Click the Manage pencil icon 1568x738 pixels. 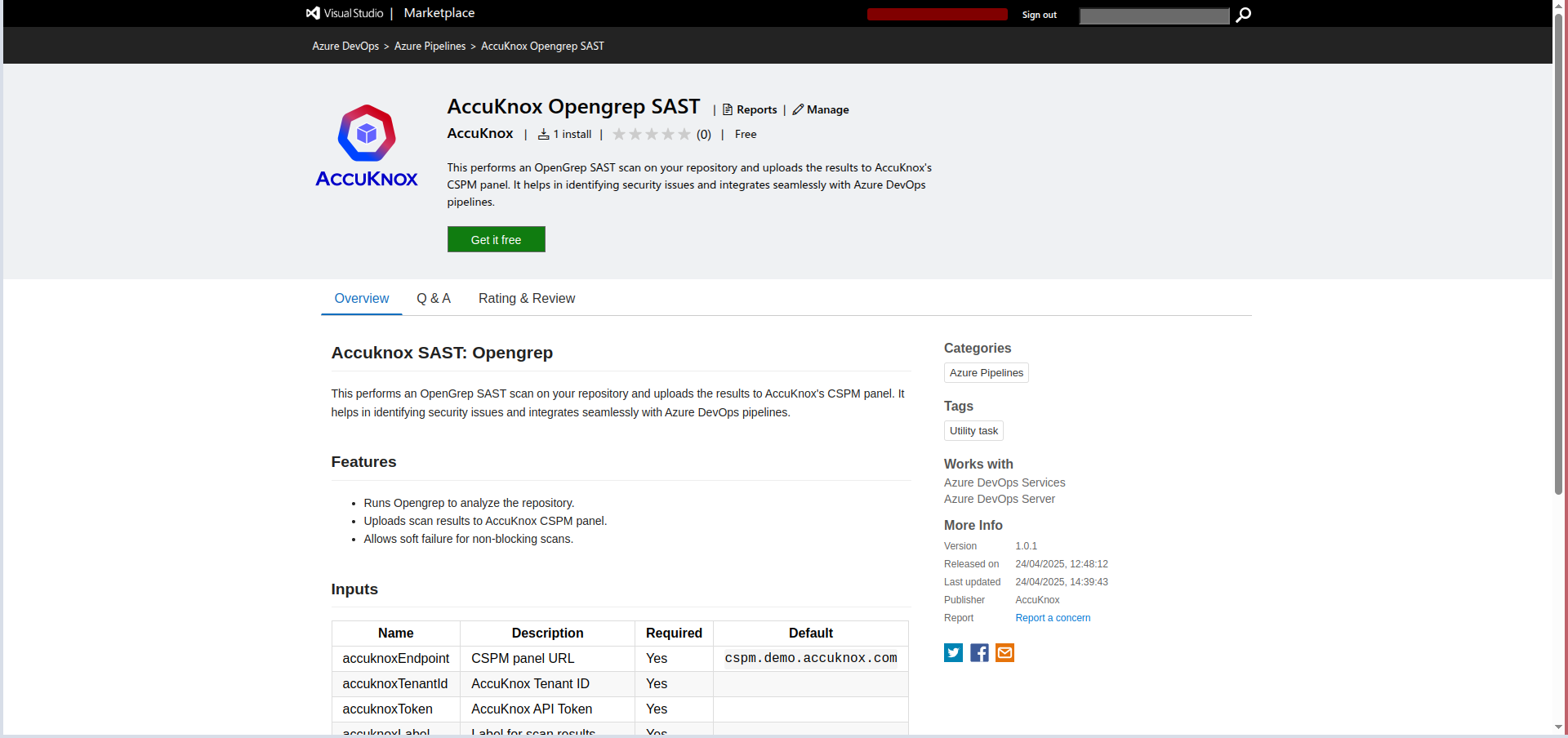(798, 109)
